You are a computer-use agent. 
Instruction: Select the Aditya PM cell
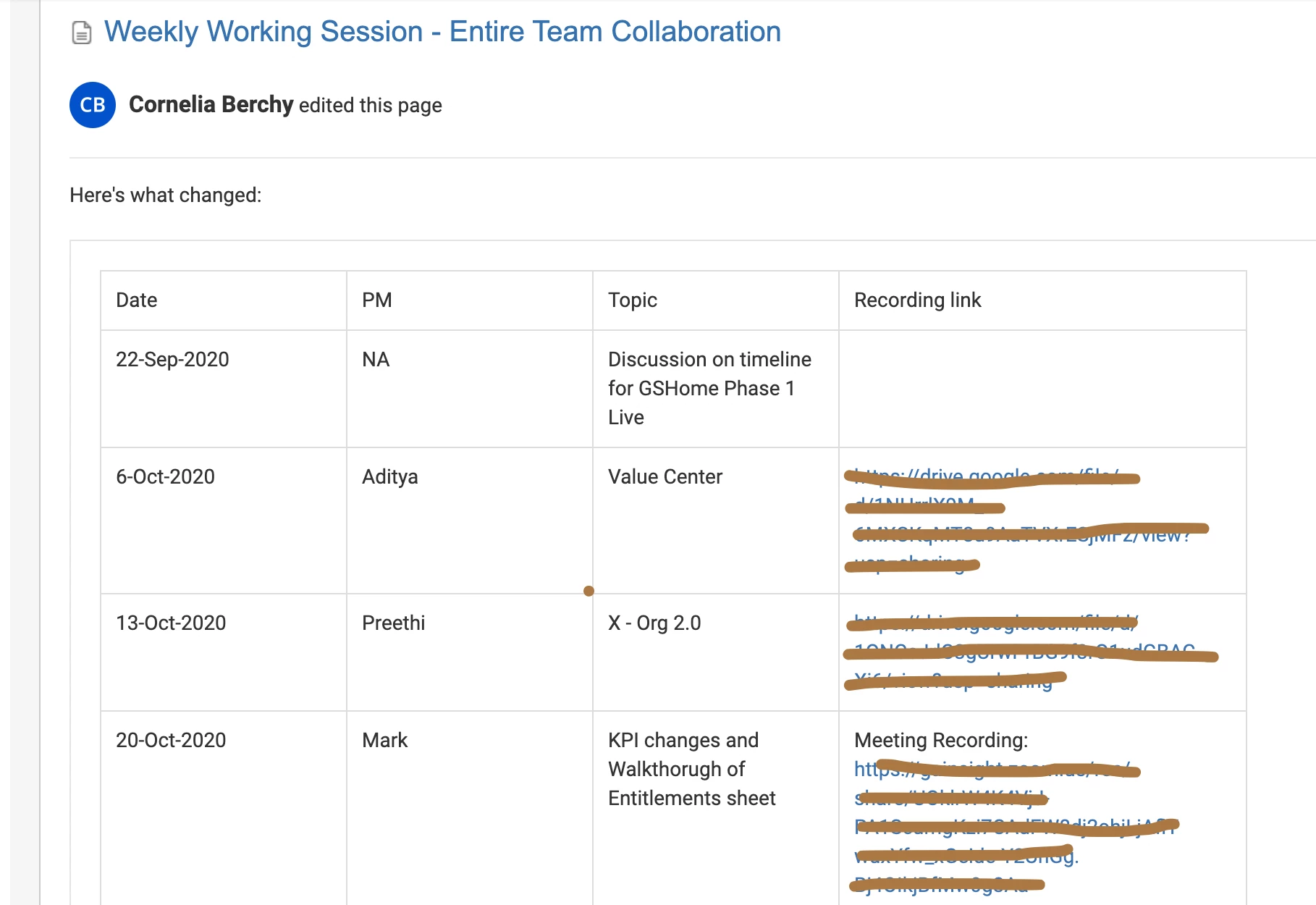(x=470, y=521)
